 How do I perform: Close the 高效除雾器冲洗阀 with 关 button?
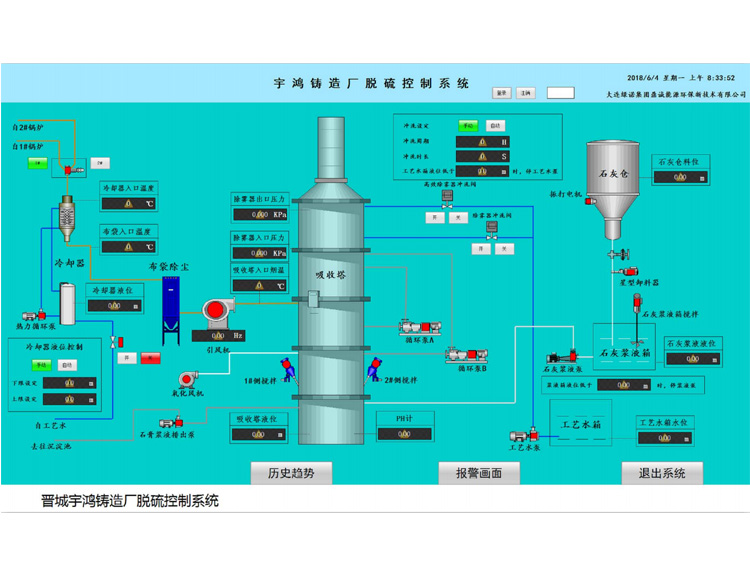(458, 218)
